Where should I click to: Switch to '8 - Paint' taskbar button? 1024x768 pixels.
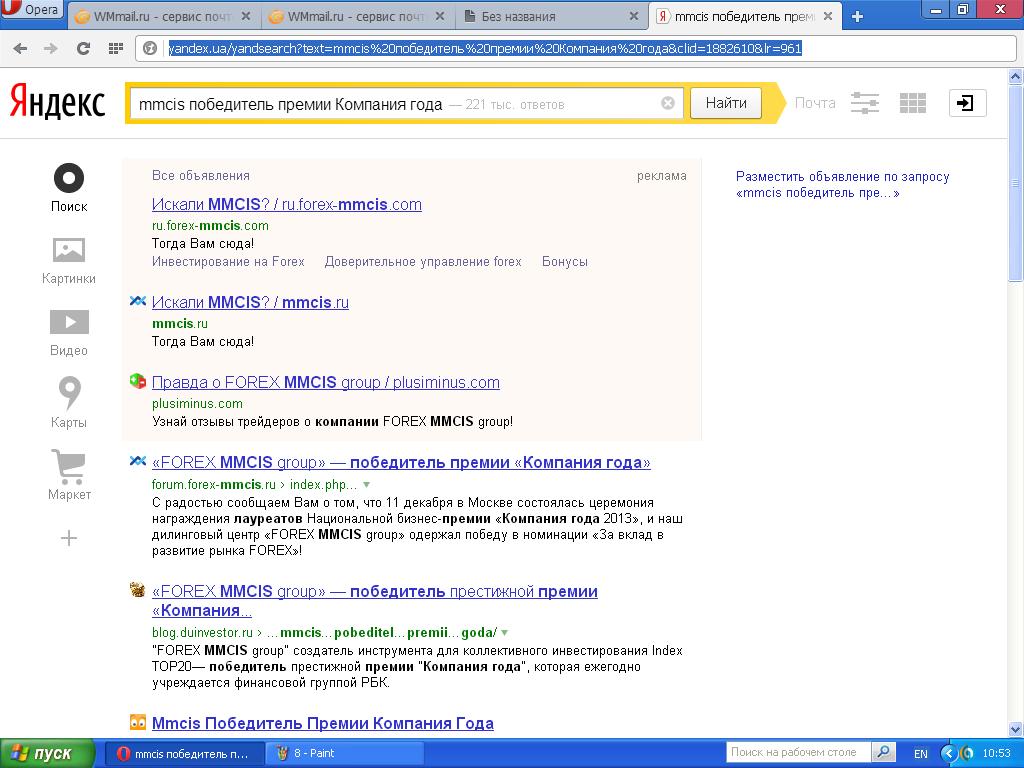click(x=345, y=754)
